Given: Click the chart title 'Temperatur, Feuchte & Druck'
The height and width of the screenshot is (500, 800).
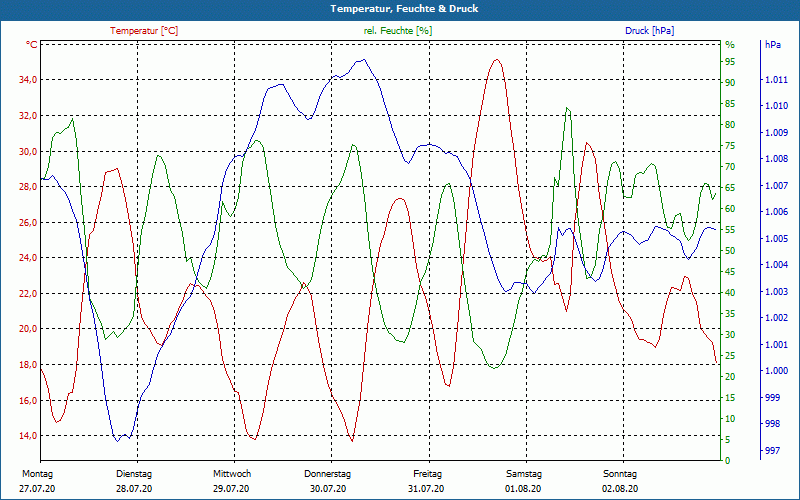Looking at the screenshot, I should coord(404,9).
